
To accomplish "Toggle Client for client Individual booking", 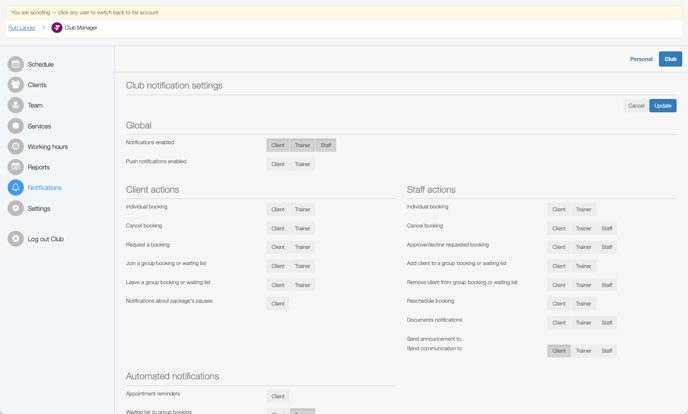I will coord(278,210).
